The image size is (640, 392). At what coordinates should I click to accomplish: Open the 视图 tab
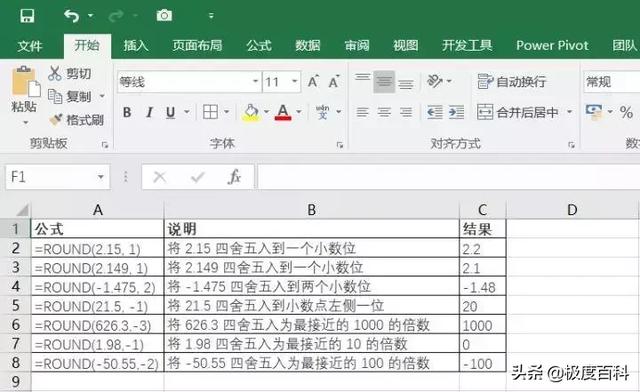pos(406,45)
